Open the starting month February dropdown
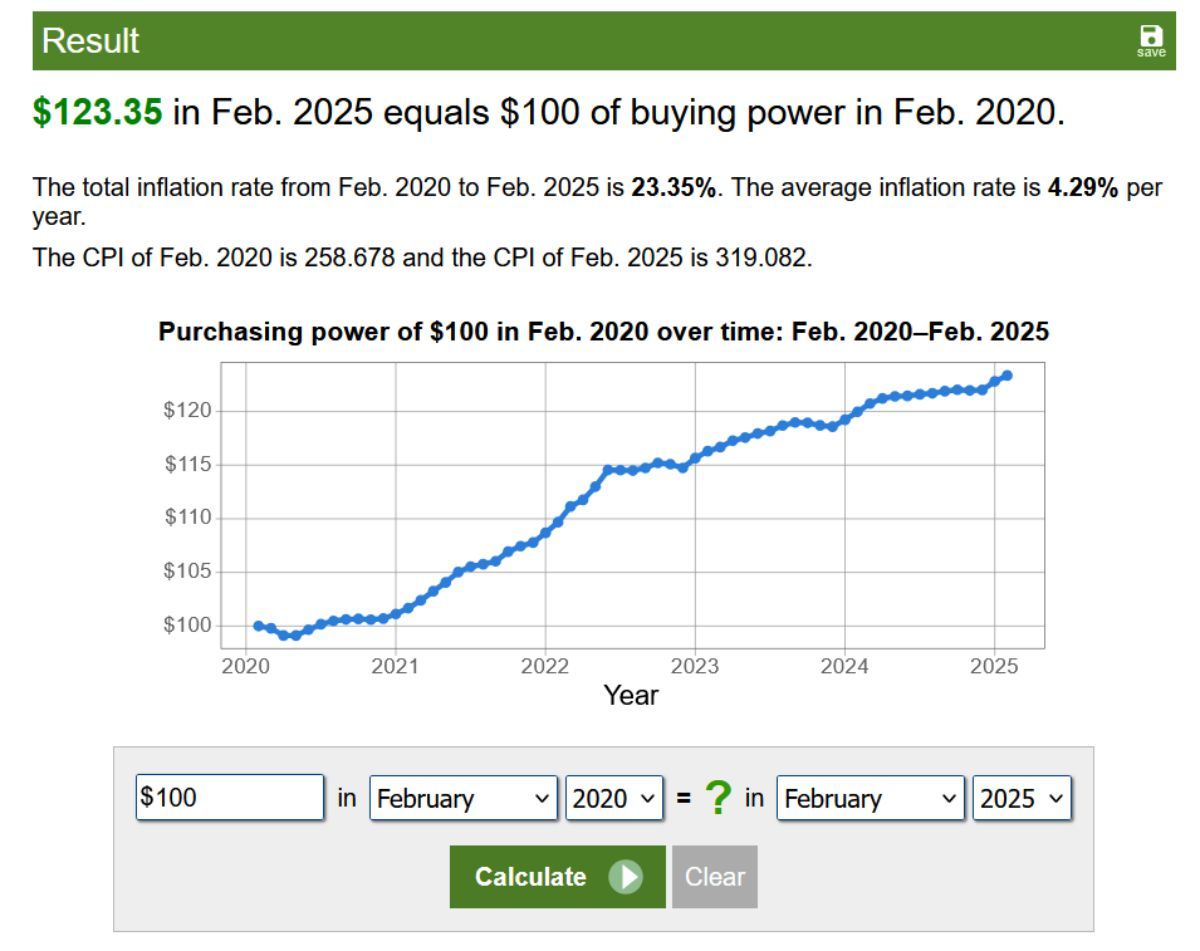 pyautogui.click(x=464, y=799)
